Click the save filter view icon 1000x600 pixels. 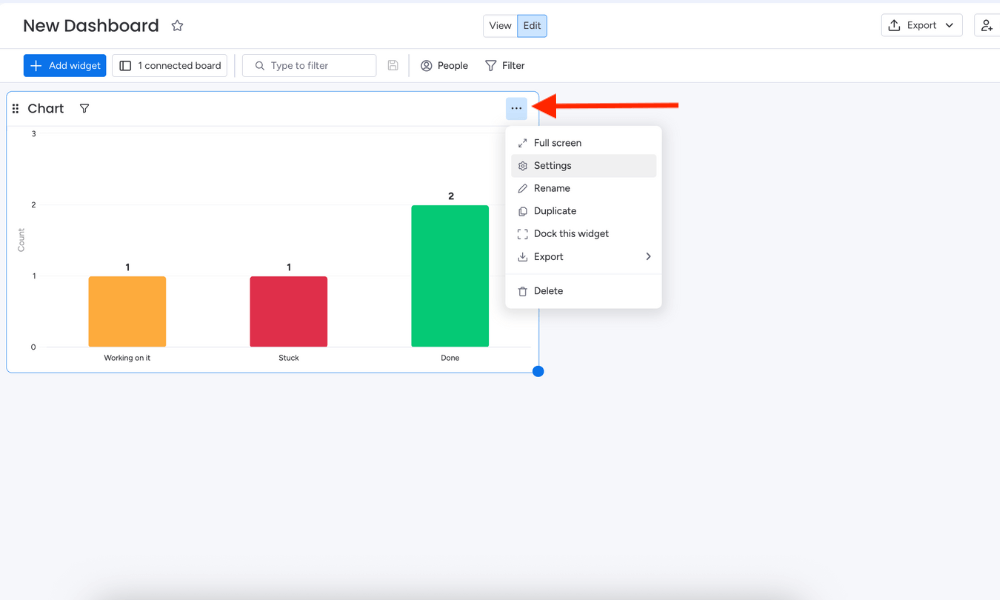pyautogui.click(x=393, y=66)
